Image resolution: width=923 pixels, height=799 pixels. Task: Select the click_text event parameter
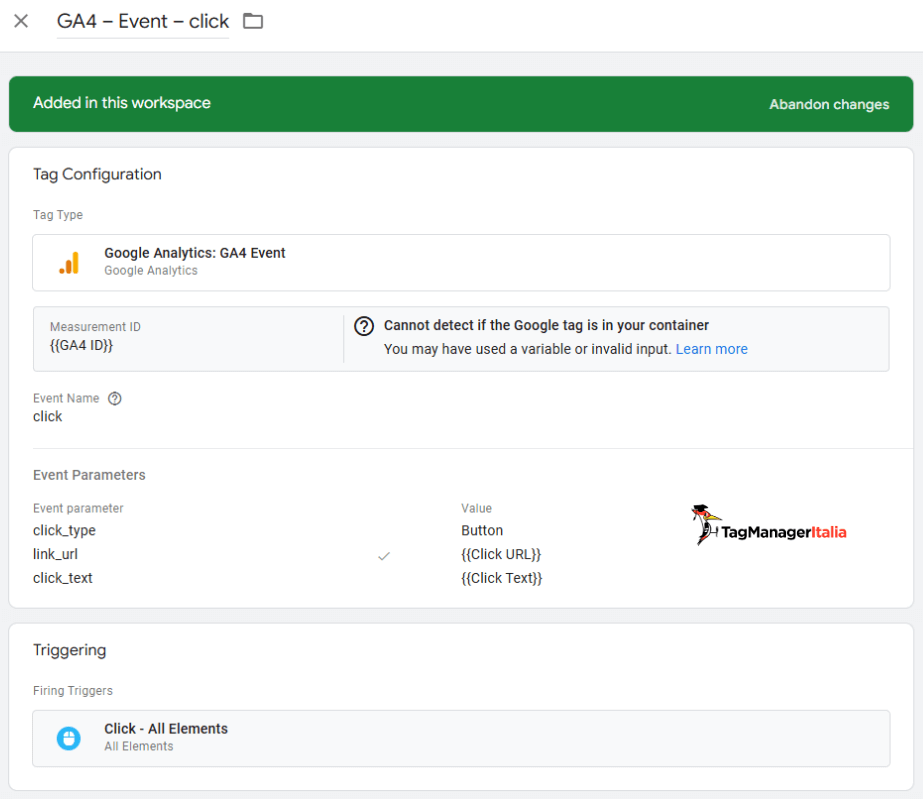pos(62,578)
